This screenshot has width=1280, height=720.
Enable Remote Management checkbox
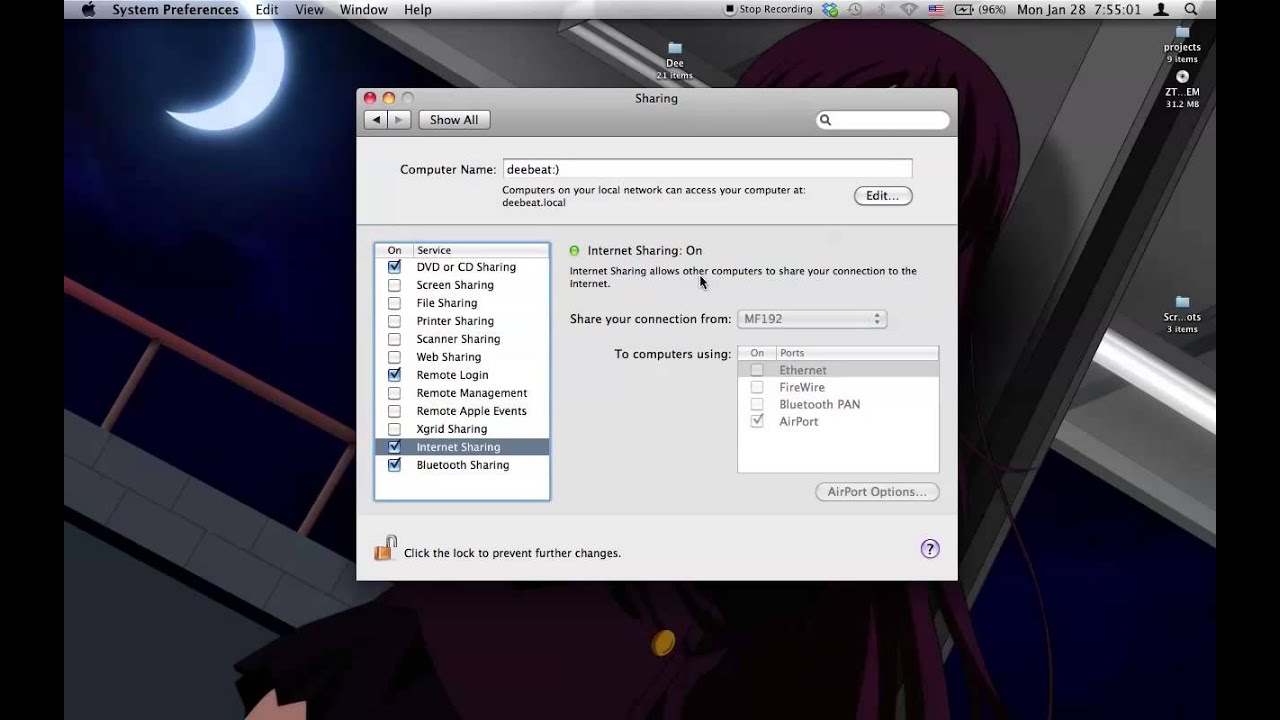394,393
